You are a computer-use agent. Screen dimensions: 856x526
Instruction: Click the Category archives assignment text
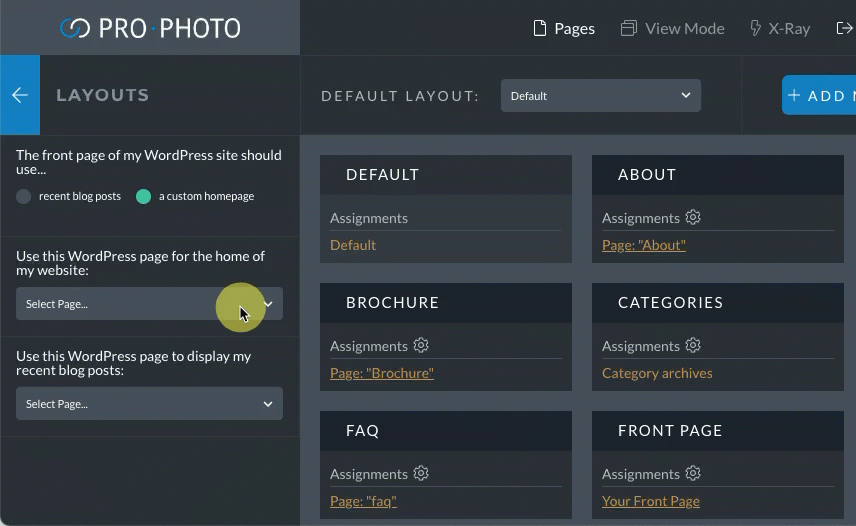[x=657, y=373]
